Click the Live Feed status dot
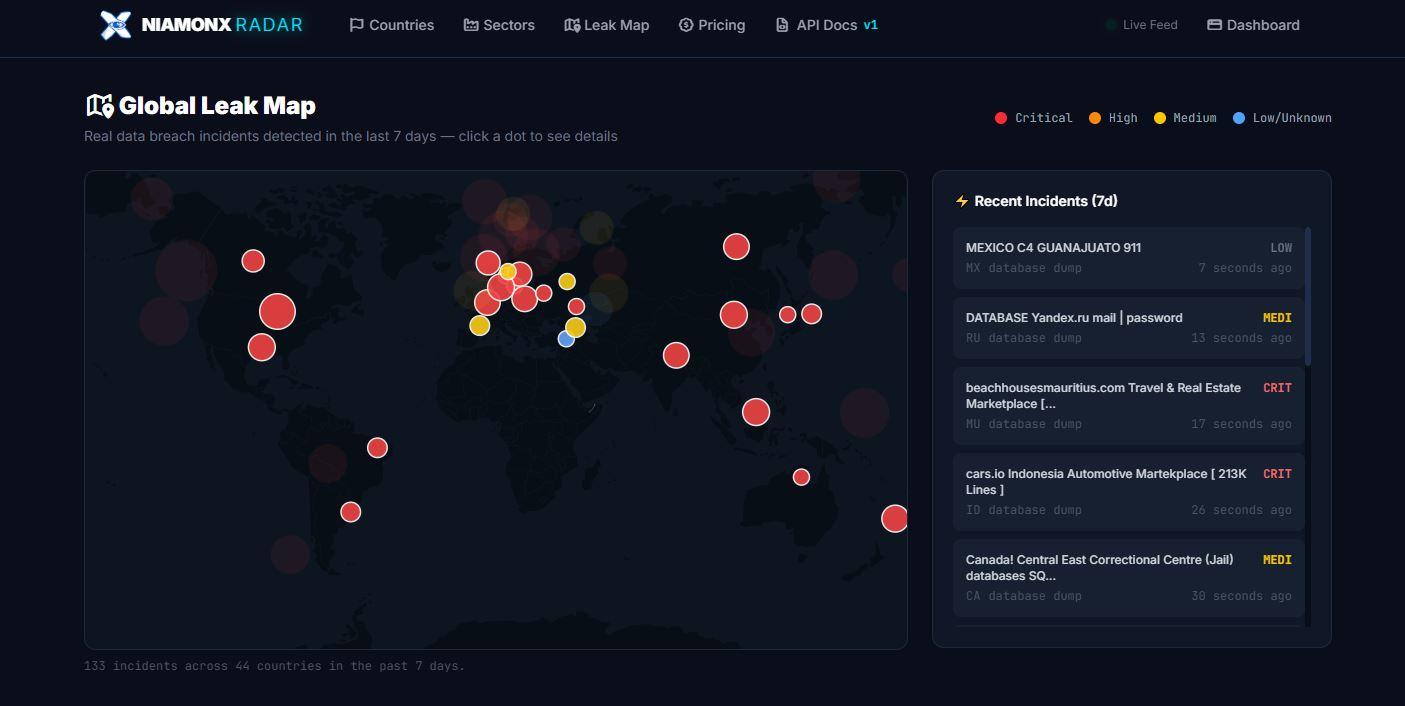The width and height of the screenshot is (1405, 706). point(1111,25)
